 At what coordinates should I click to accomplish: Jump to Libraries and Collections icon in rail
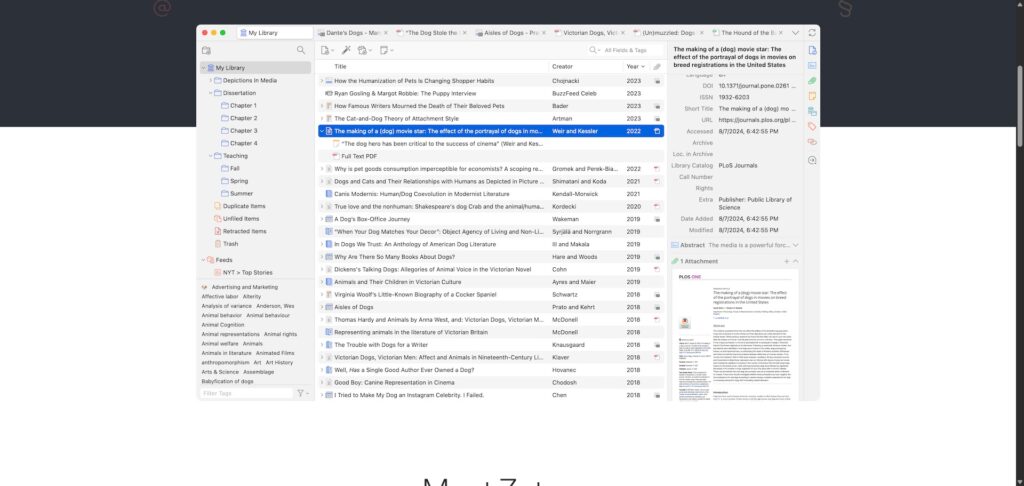pyautogui.click(x=812, y=111)
